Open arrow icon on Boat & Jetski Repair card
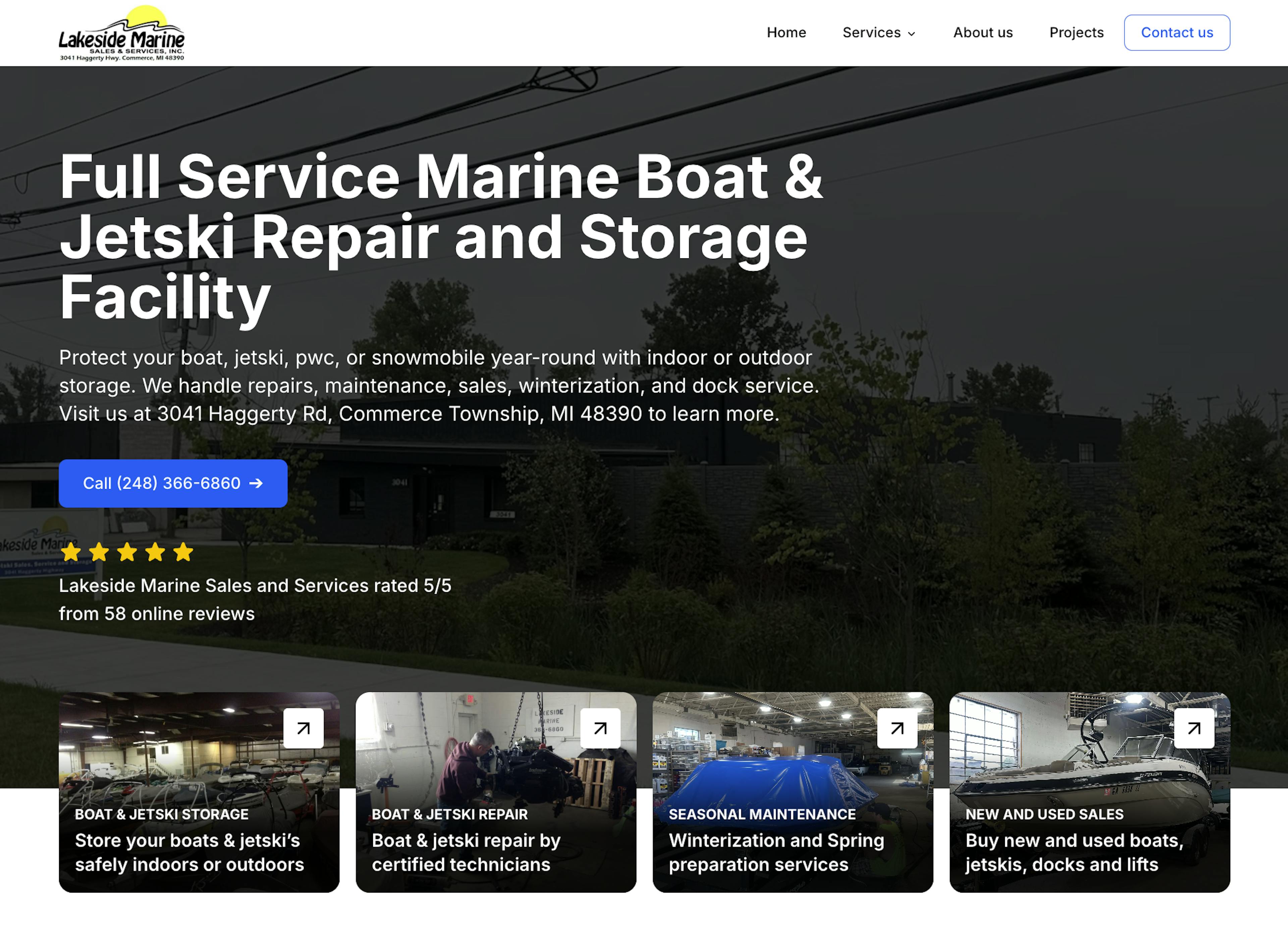Screen dimensions: 1288x937 (x=600, y=728)
